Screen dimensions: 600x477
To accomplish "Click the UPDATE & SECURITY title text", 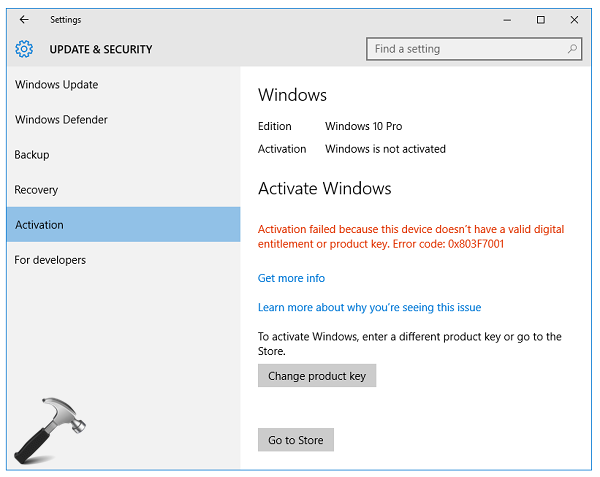I will [x=101, y=49].
